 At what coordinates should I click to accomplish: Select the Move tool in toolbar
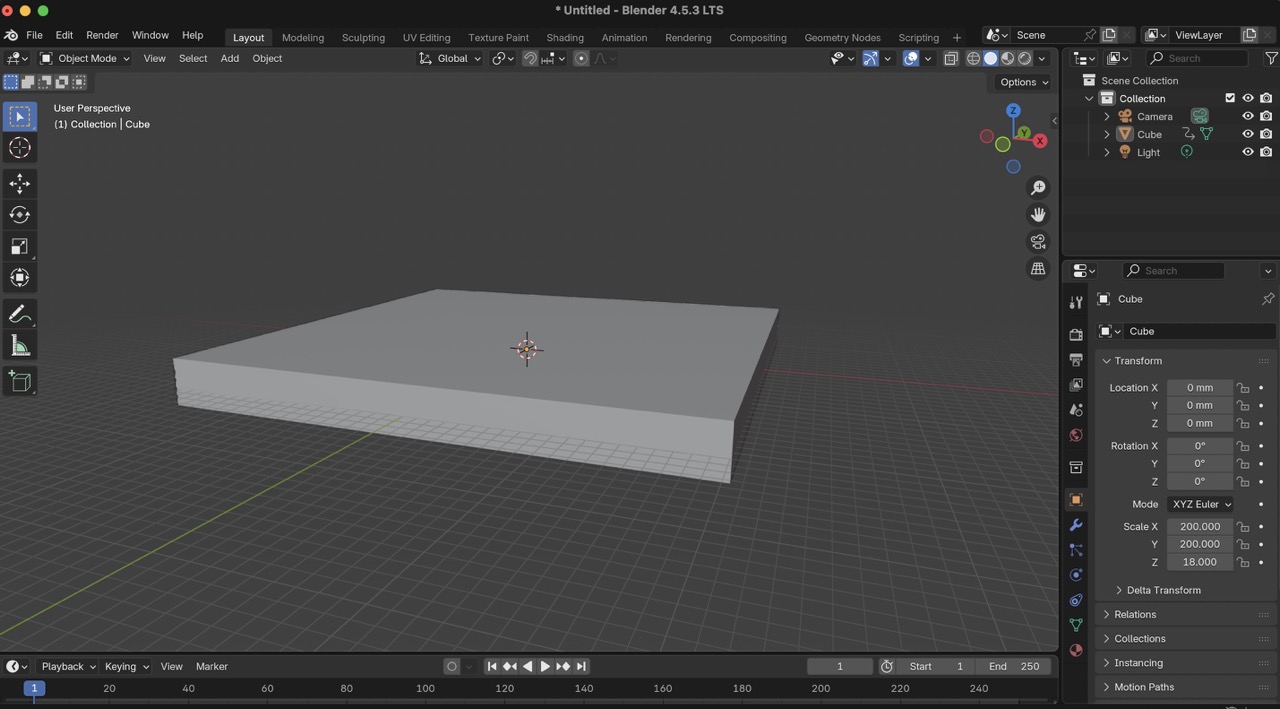click(x=20, y=183)
